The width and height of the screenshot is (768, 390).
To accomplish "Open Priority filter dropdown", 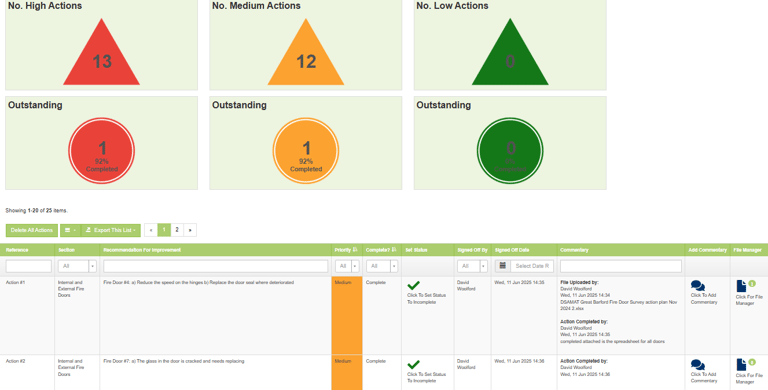I will click(347, 266).
